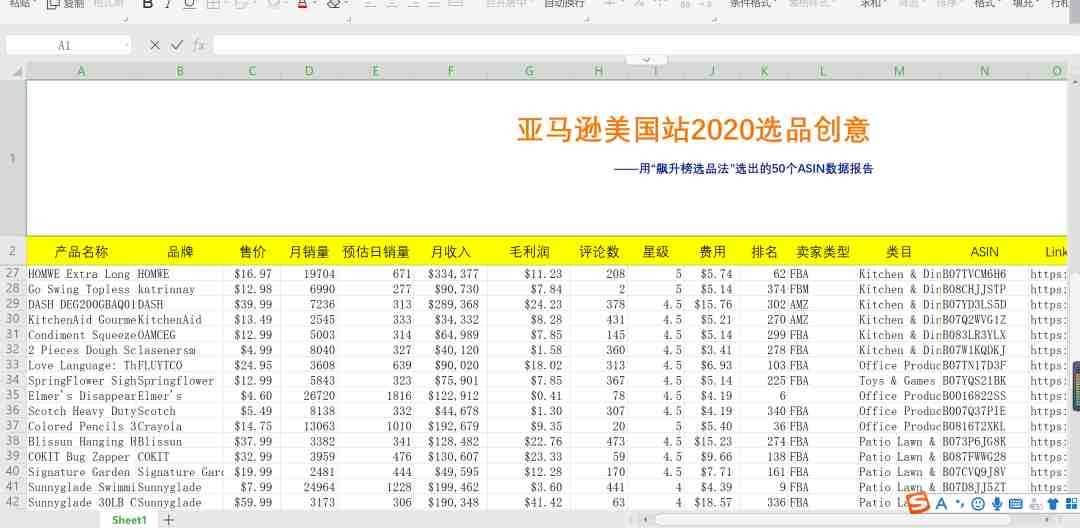The height and width of the screenshot is (528, 1080).
Task: Open the Sogou toolbox grid icon
Action: click(x=1071, y=504)
